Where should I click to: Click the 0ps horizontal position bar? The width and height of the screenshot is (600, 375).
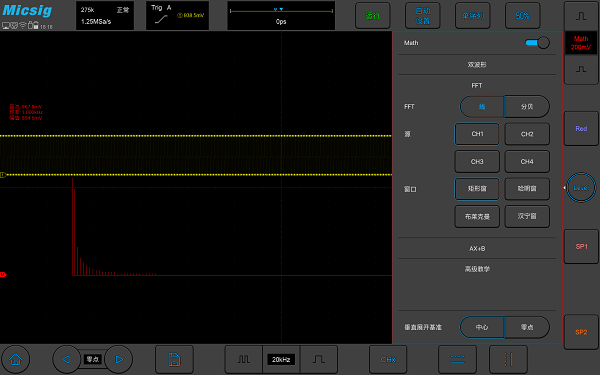click(x=281, y=15)
